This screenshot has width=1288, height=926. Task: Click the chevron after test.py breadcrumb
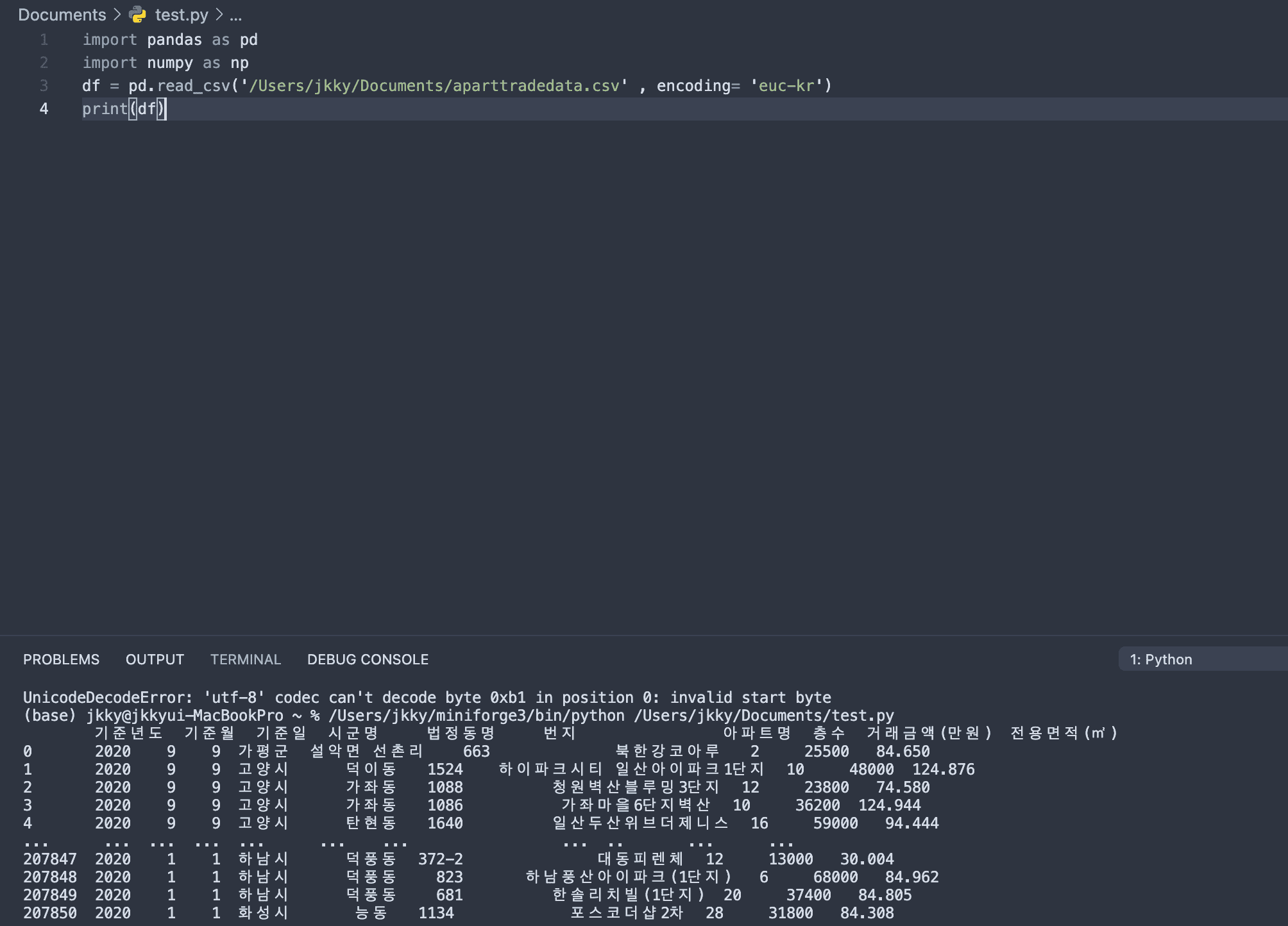(219, 14)
